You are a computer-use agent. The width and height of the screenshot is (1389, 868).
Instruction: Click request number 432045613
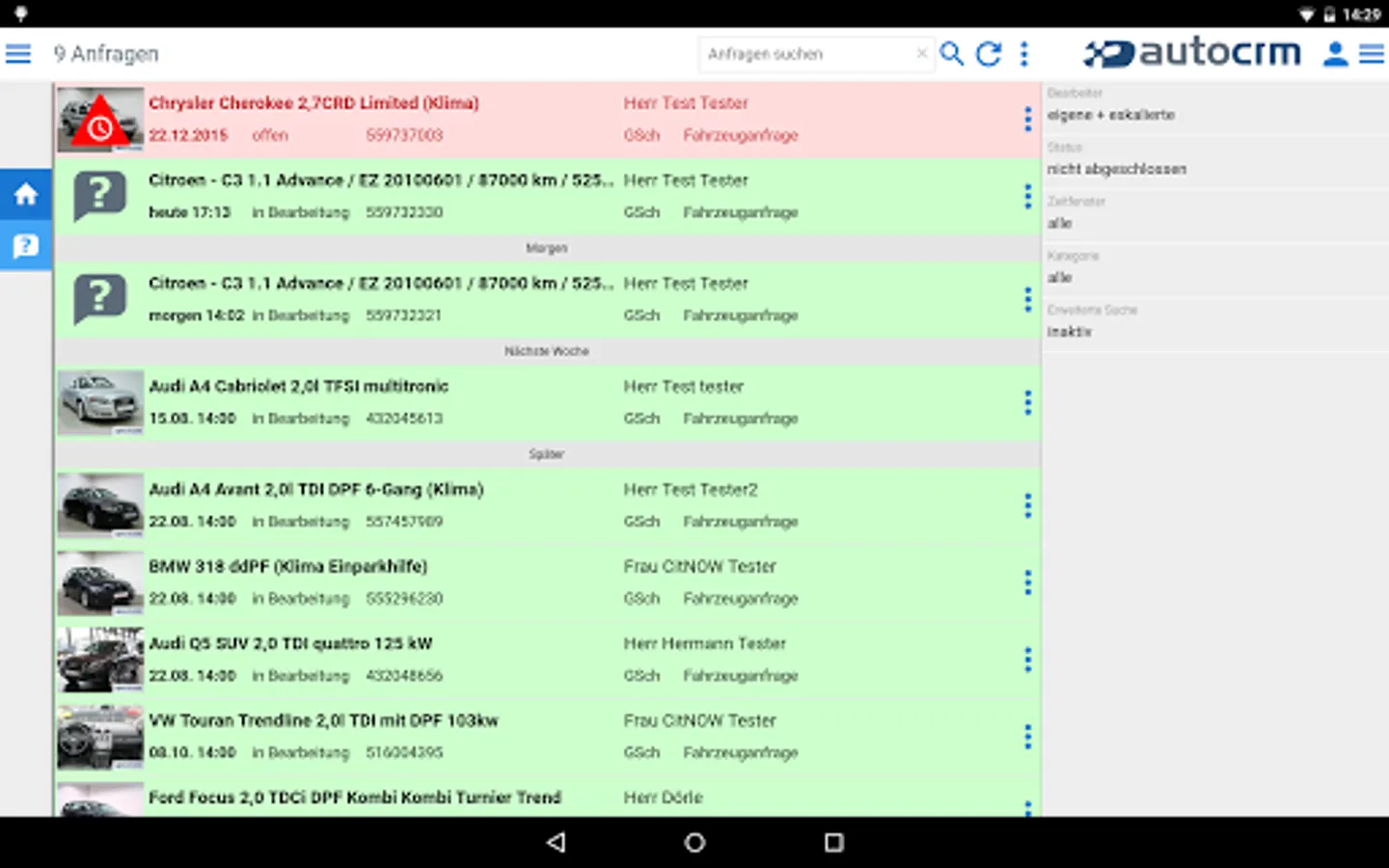pyautogui.click(x=404, y=420)
